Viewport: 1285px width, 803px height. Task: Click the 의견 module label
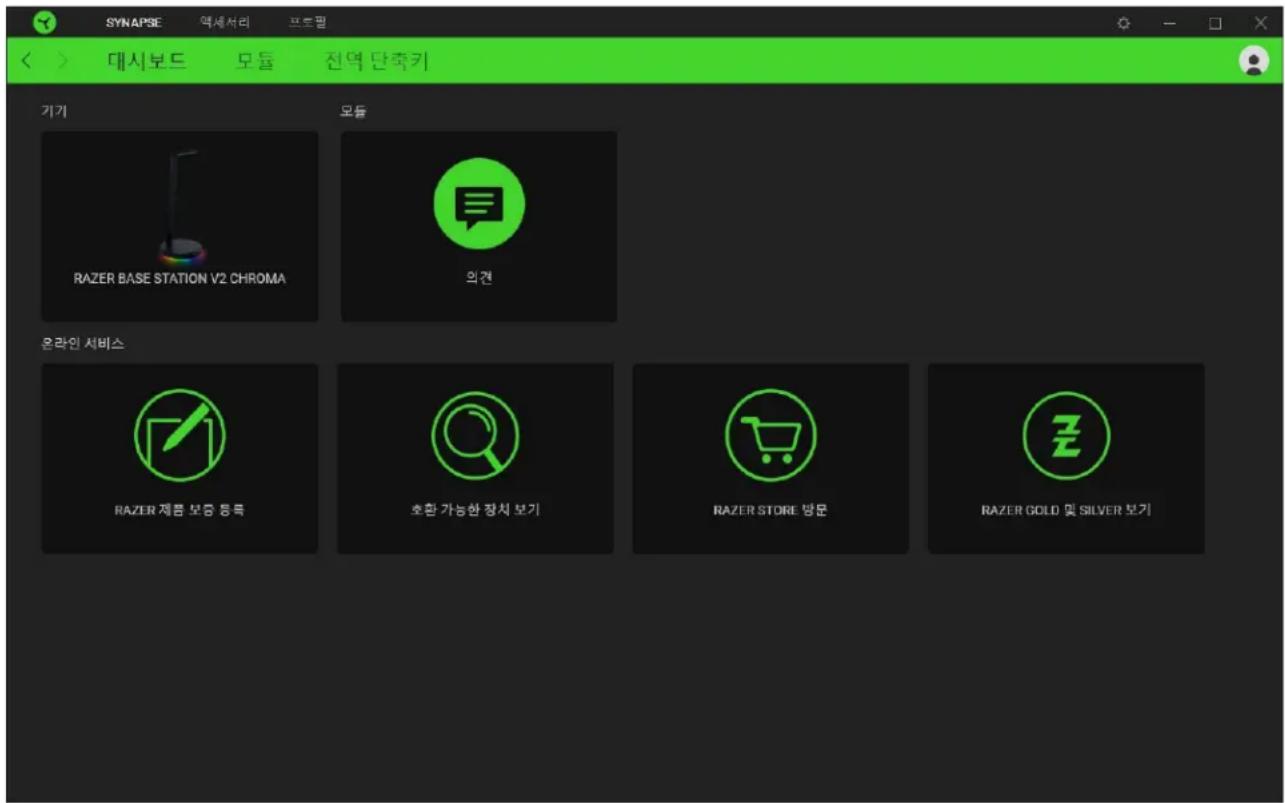(x=479, y=279)
